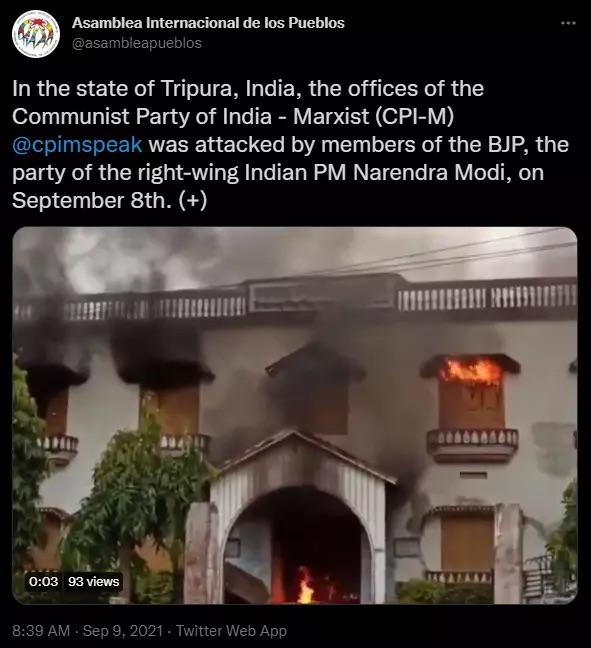Open the 8:39 AM timestamp link

click(41, 631)
